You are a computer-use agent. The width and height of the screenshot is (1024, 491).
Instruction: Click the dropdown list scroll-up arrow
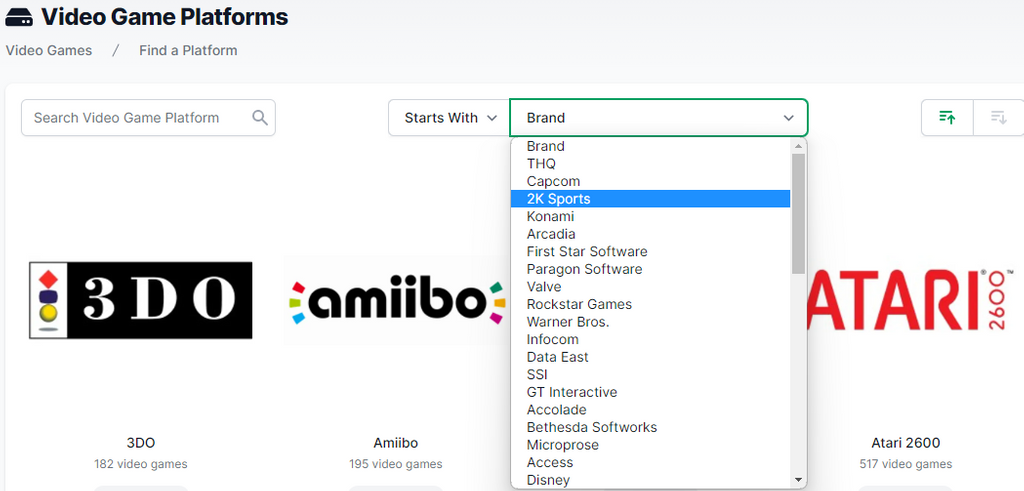point(798,146)
